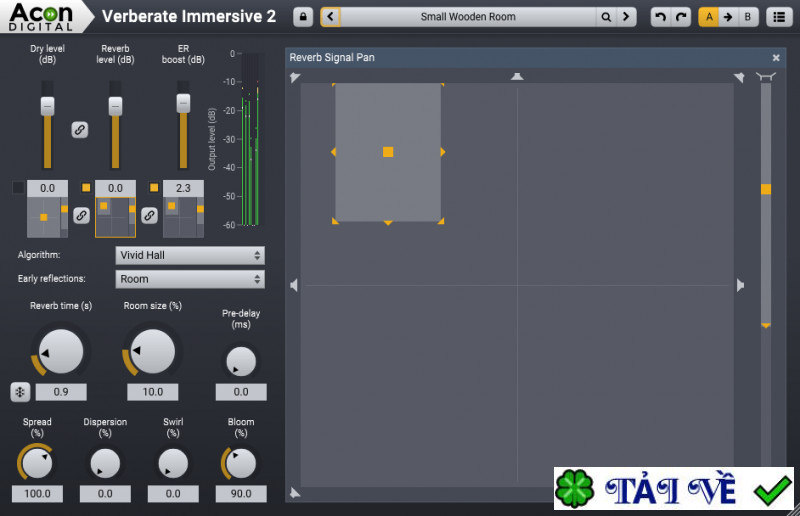
Task: Click the ER boost slider handle
Action: point(183,103)
